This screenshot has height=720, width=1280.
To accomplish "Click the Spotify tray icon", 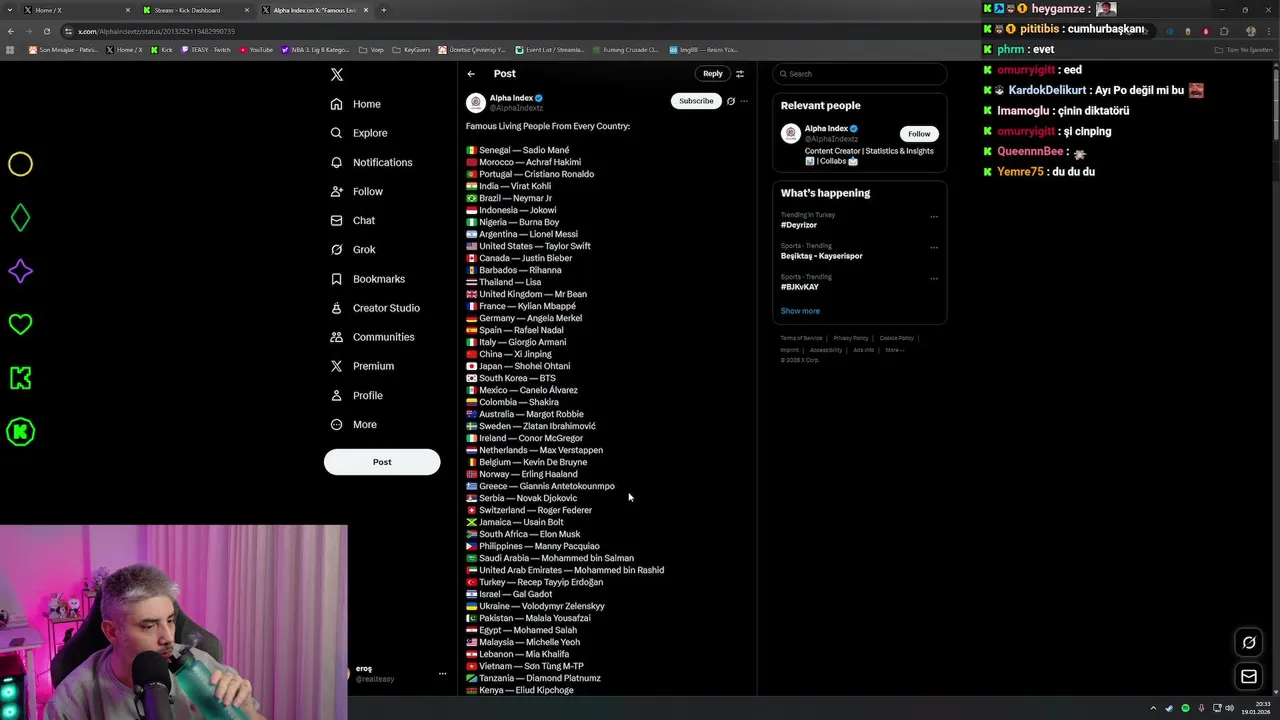I will coord(1185,708).
